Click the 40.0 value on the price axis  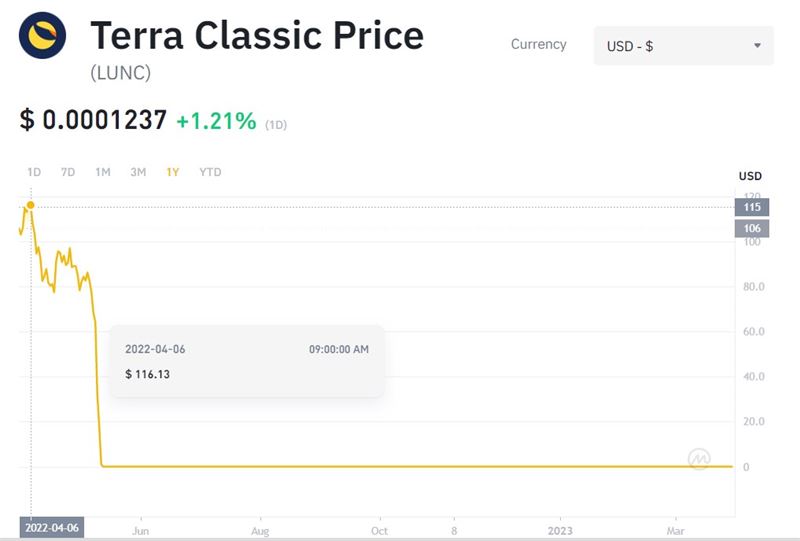coord(754,377)
